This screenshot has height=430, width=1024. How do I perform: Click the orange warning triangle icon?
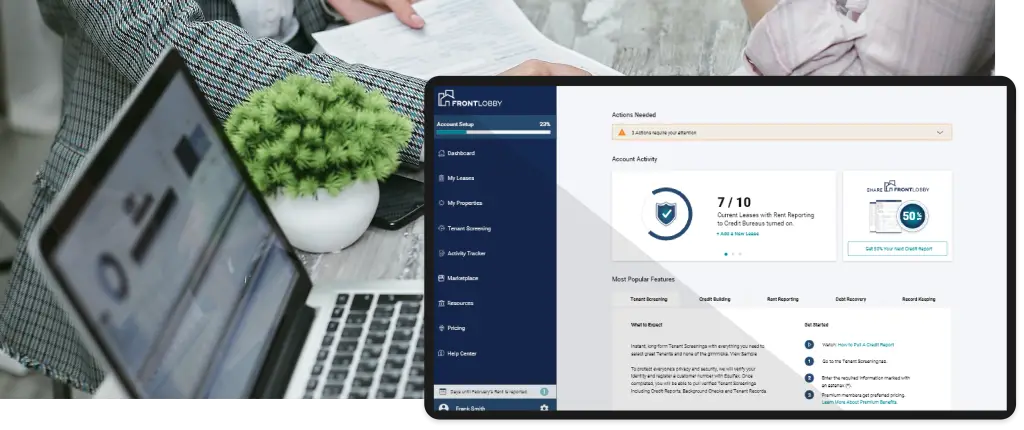click(x=622, y=132)
